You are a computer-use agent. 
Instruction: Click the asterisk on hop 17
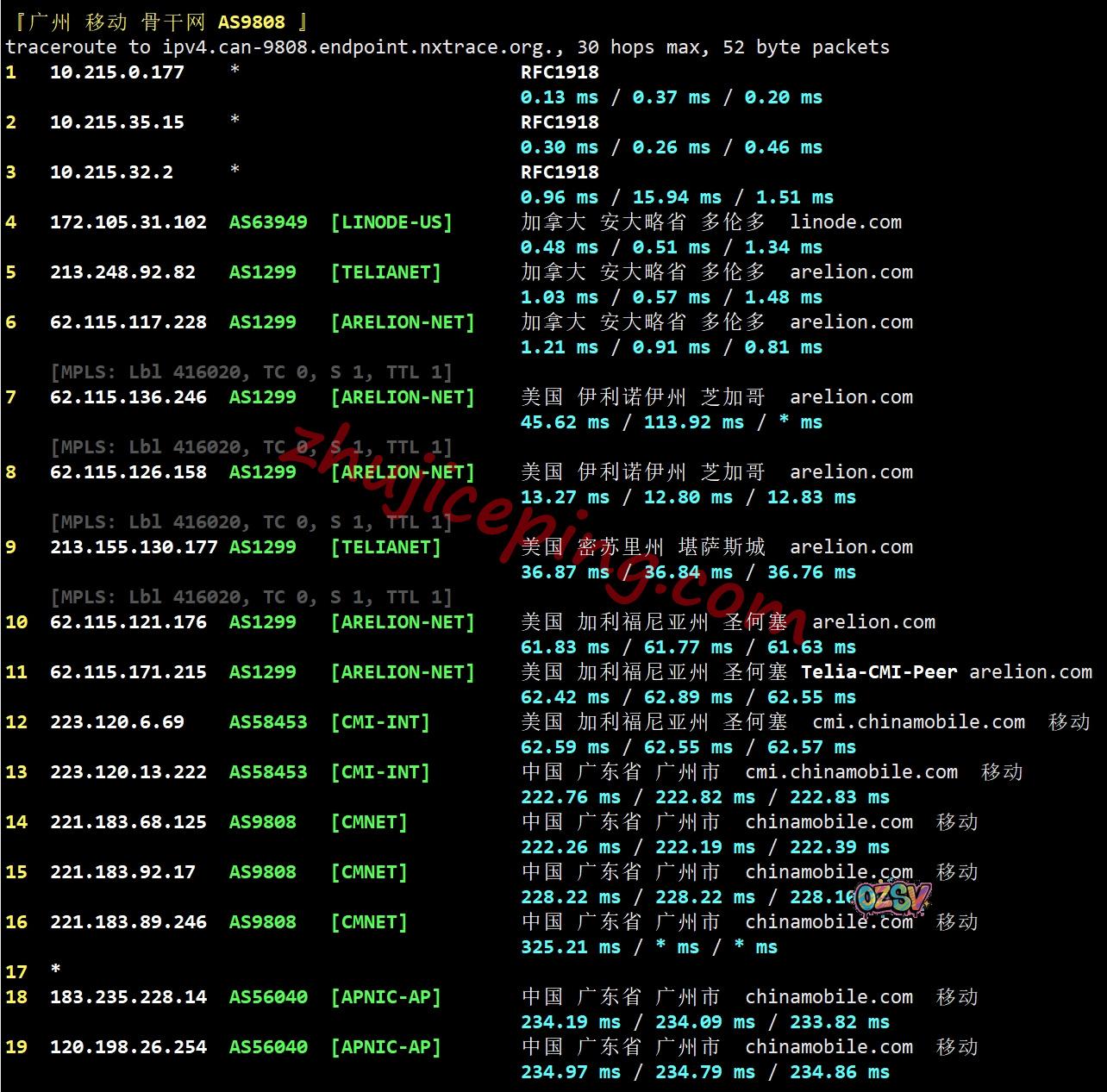tap(56, 970)
